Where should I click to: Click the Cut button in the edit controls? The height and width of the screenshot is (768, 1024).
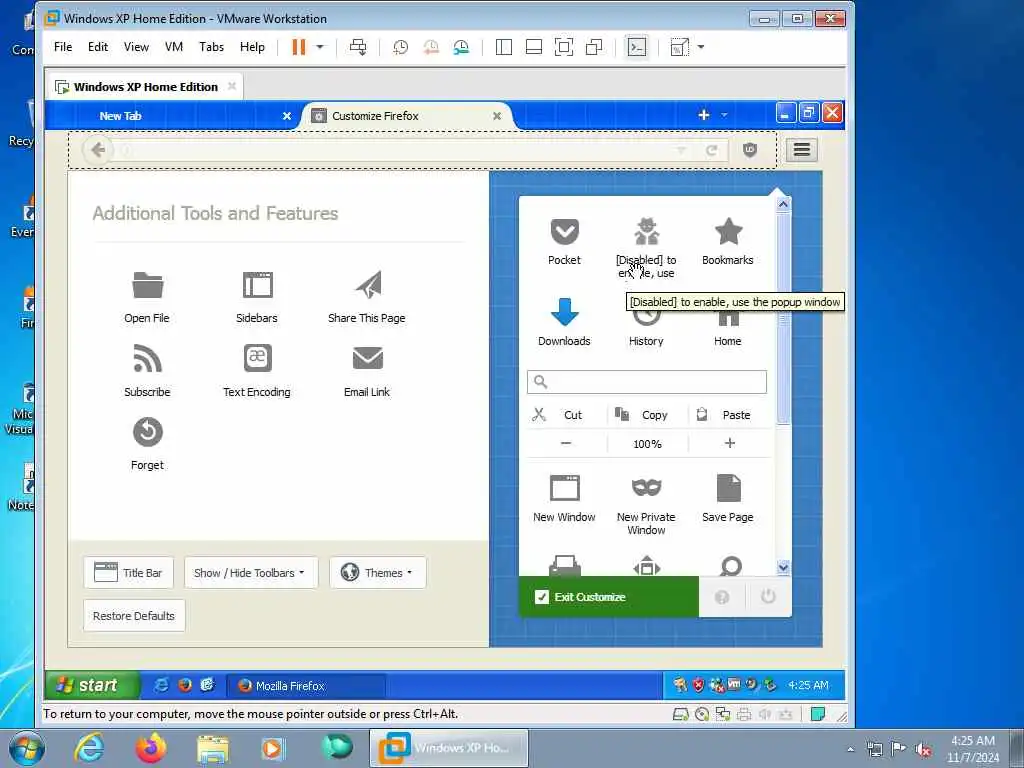566,415
